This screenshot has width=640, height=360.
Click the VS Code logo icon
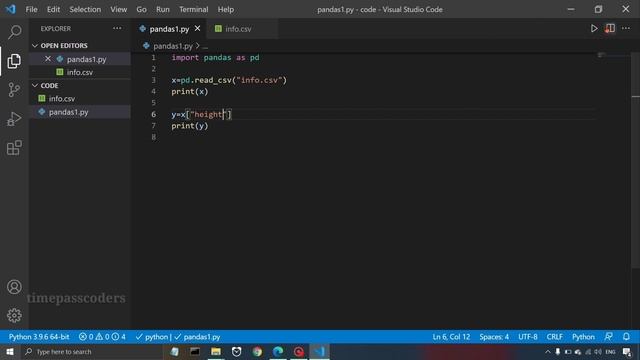pyautogui.click(x=11, y=9)
